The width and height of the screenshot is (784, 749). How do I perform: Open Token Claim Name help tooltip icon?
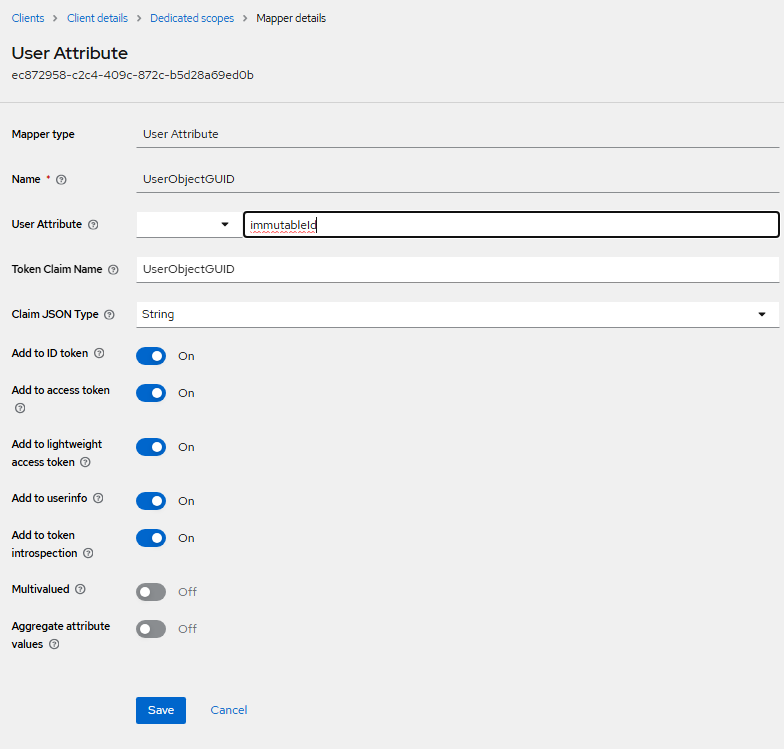113,270
